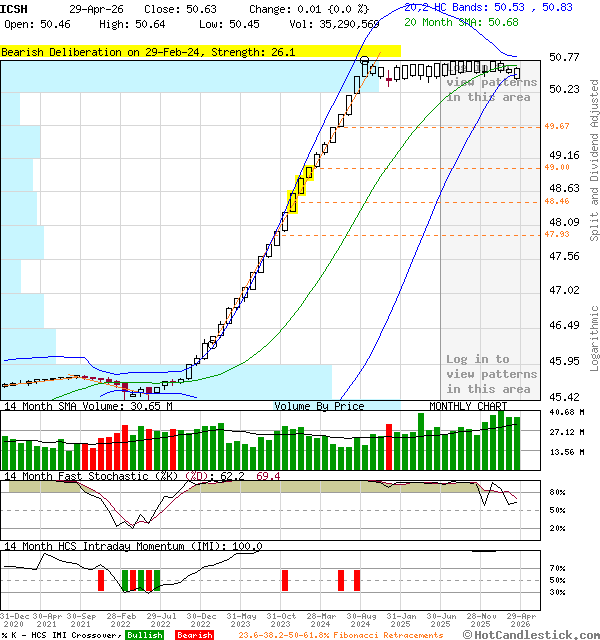Select the 48.46 Fibonacci level label

[x=557, y=201]
